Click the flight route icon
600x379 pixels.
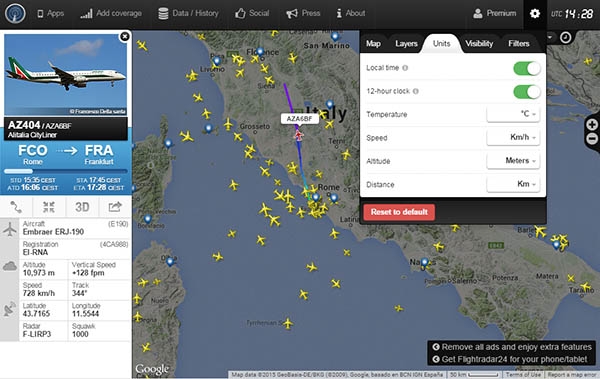pyautogui.click(x=16, y=207)
